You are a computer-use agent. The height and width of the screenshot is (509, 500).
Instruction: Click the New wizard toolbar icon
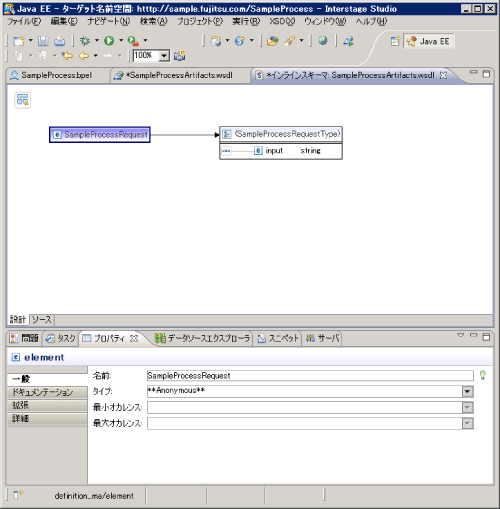19,41
